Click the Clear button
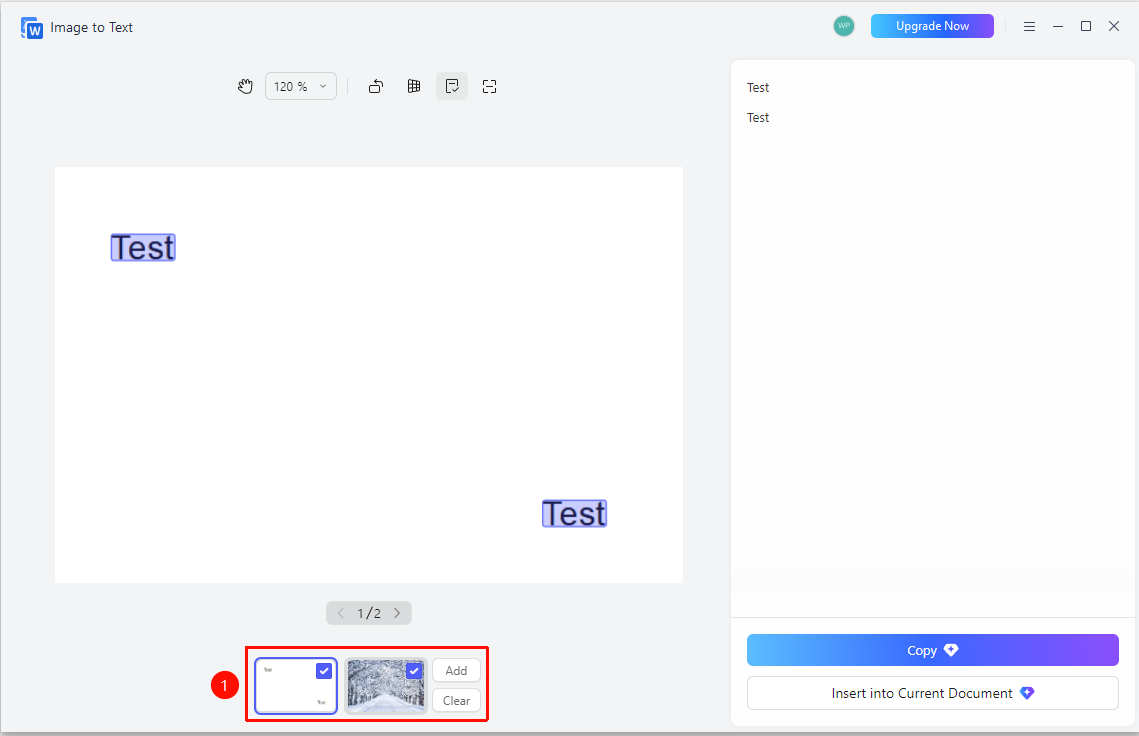The image size is (1139, 736). tap(456, 701)
